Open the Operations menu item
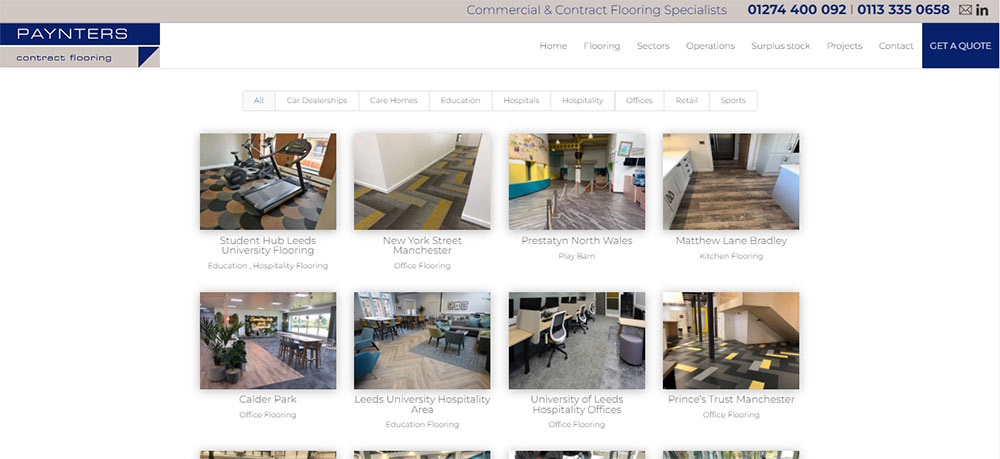Image resolution: width=1000 pixels, height=459 pixels. [710, 46]
